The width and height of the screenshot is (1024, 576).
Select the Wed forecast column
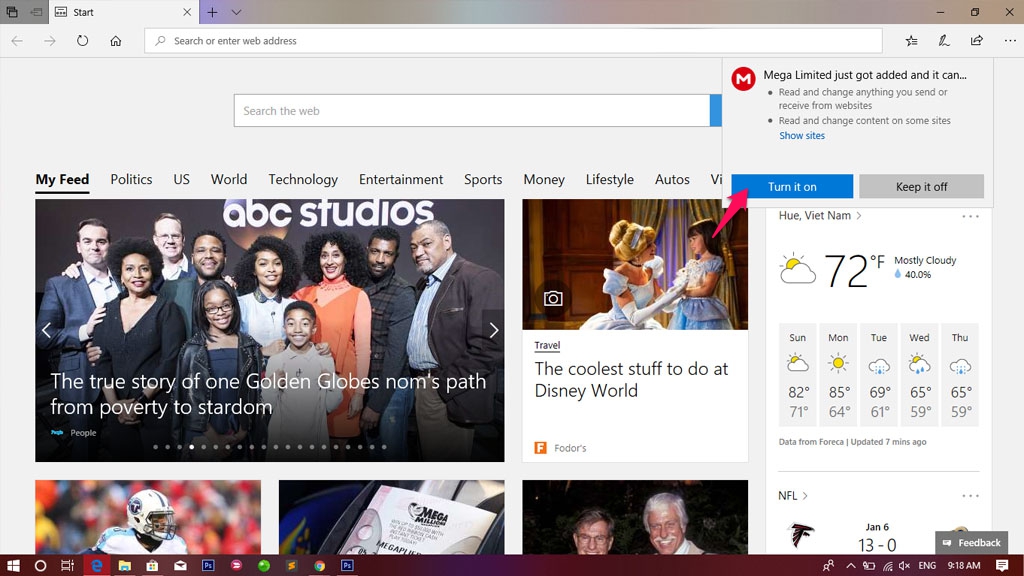pos(919,375)
